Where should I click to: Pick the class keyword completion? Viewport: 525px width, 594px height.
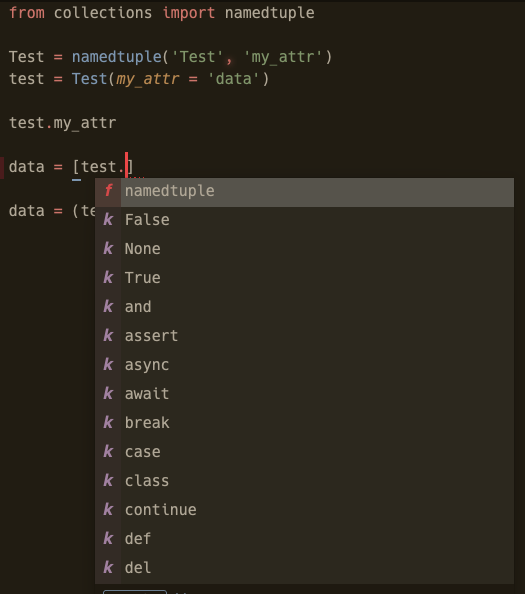pyautogui.click(x=304, y=481)
